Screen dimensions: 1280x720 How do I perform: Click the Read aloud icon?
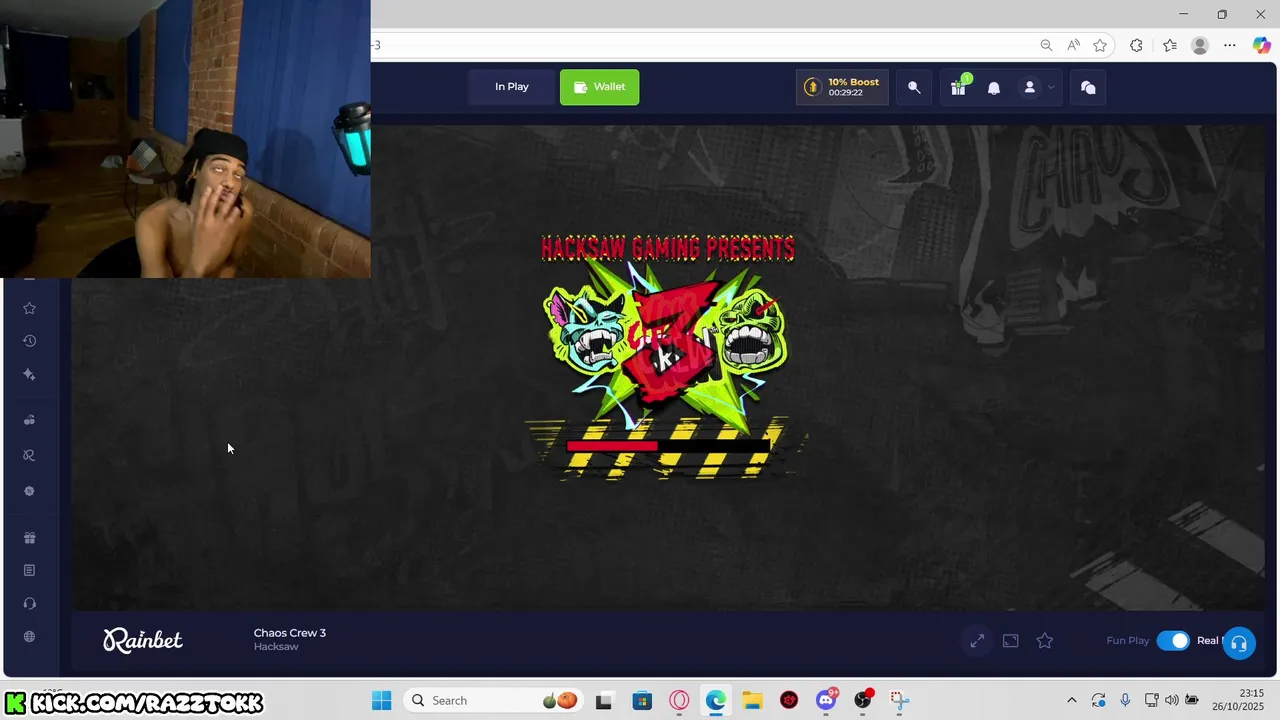(1073, 45)
